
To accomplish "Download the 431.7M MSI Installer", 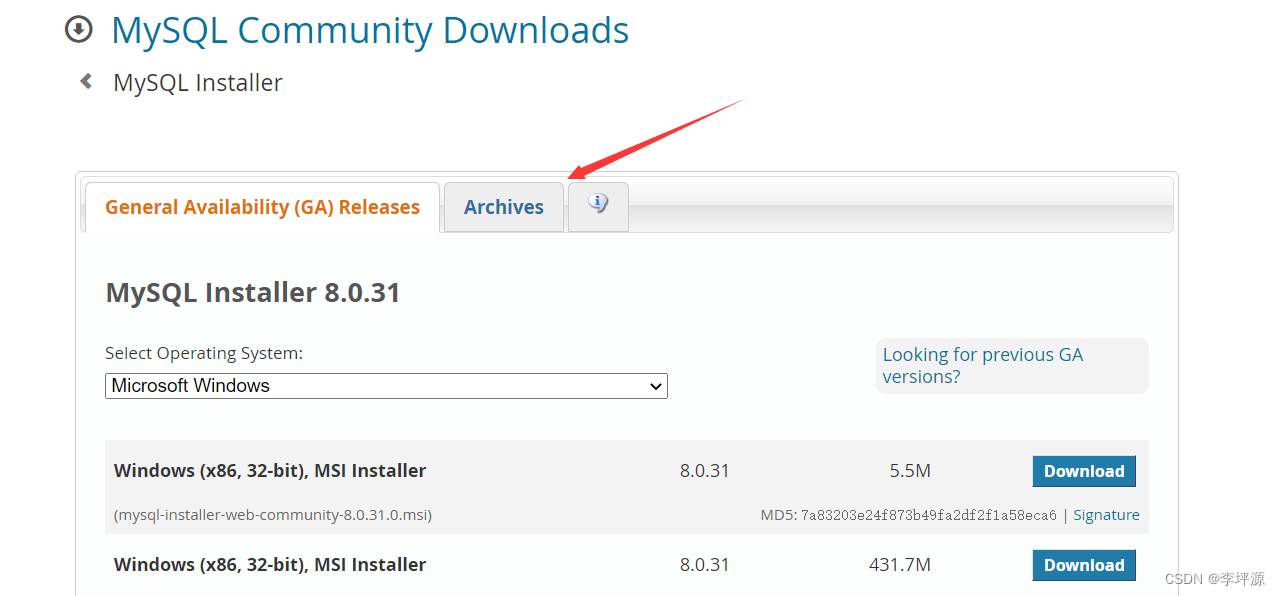I will [1084, 565].
